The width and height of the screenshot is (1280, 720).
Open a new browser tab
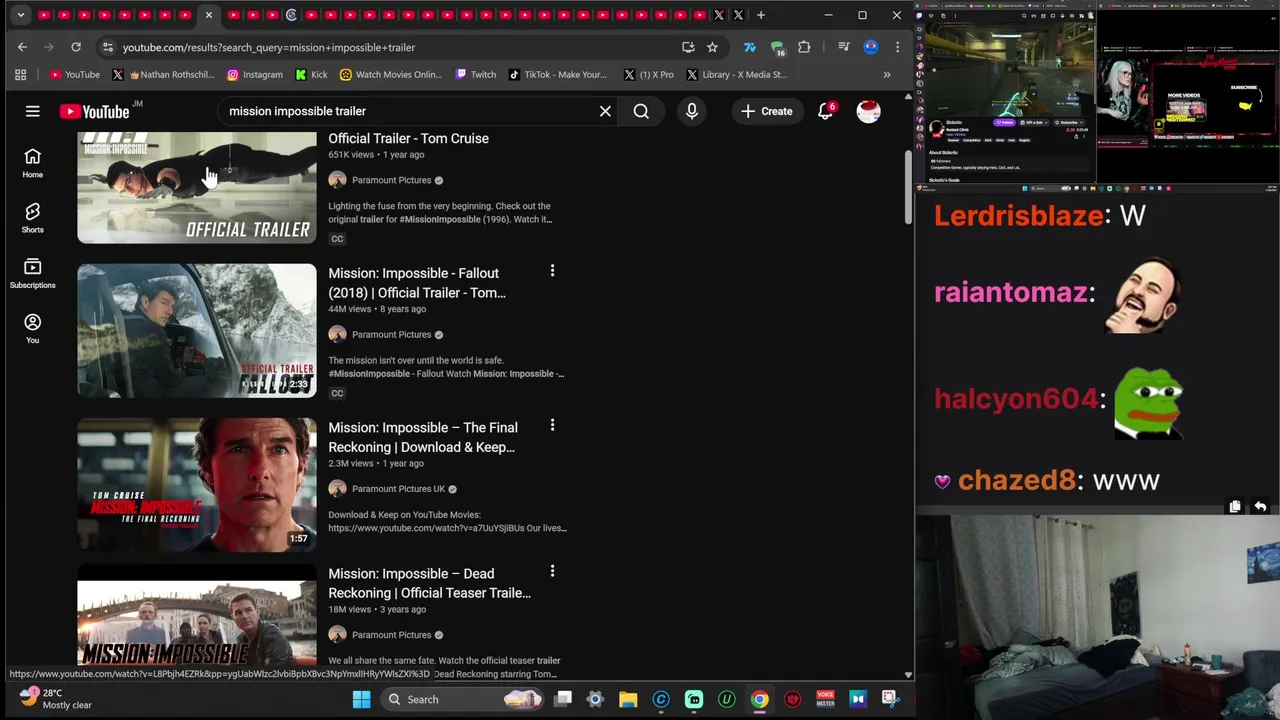(761, 15)
